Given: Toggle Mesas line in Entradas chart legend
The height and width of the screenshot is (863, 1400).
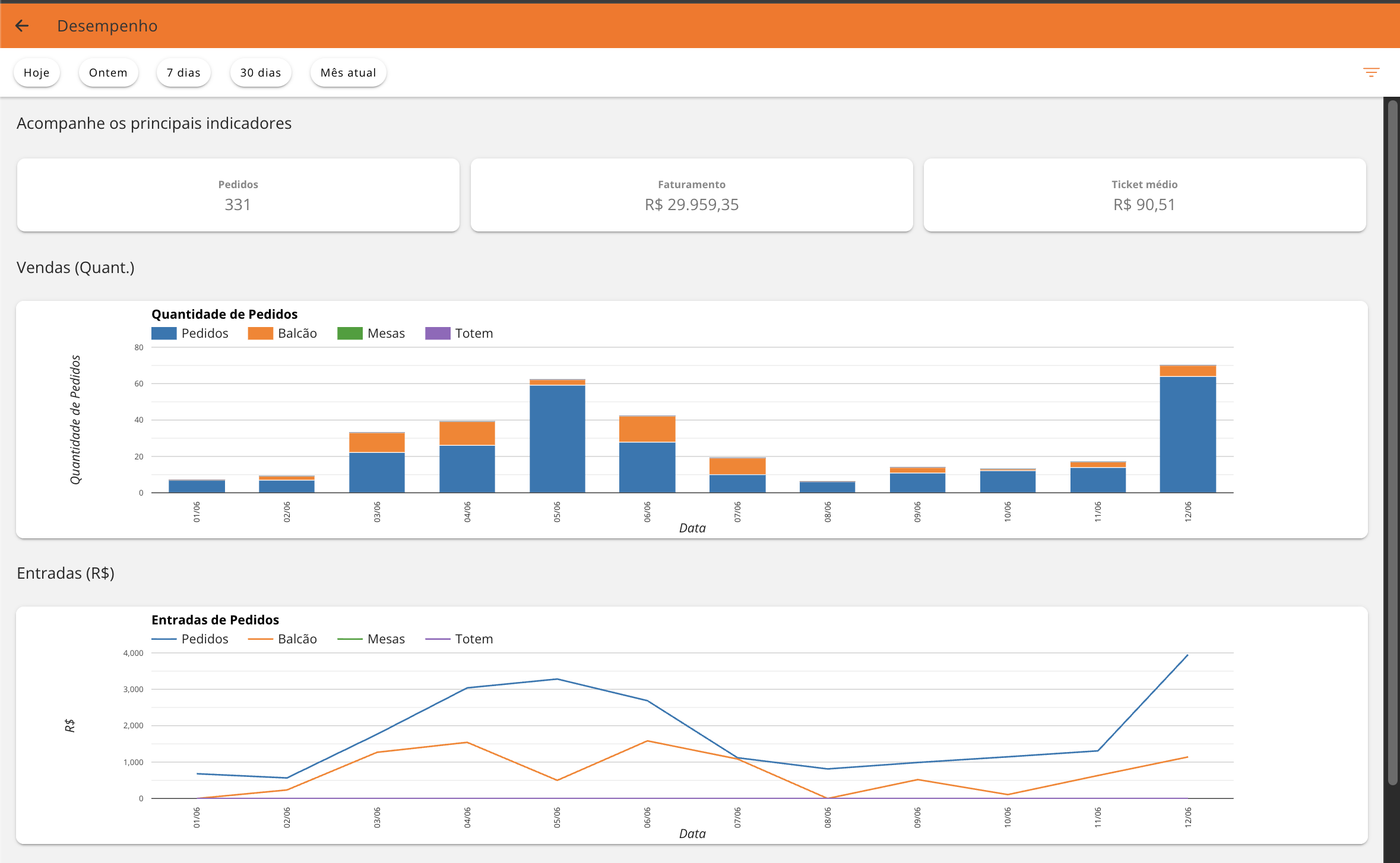Looking at the screenshot, I should pos(371,639).
